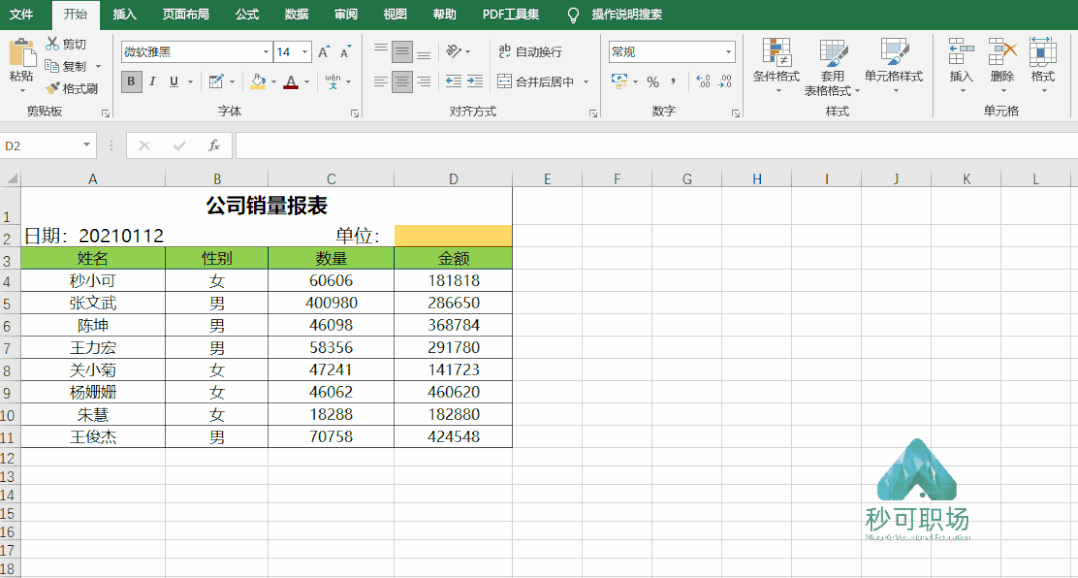Select the yellow 单位 cell next to D2
Screen dimensions: 1078x578
click(x=453, y=235)
